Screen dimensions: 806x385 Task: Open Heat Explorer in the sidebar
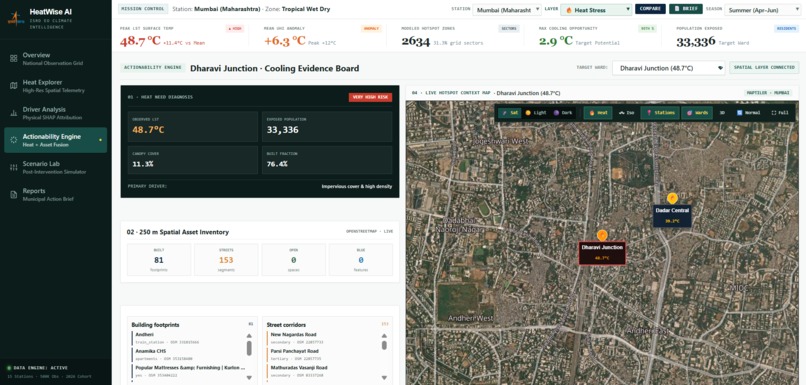click(x=56, y=86)
